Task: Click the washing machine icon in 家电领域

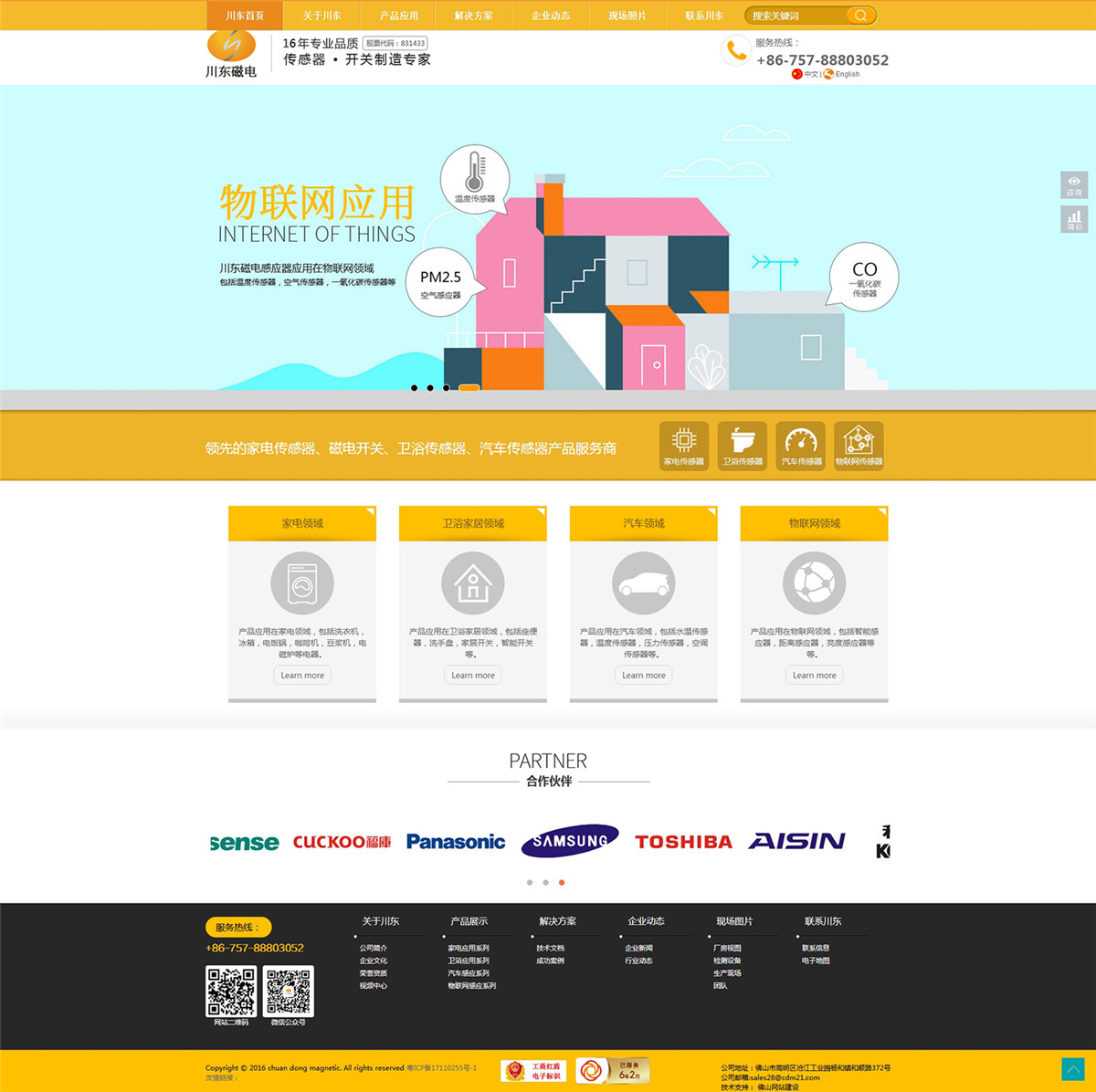Action: pos(302,583)
